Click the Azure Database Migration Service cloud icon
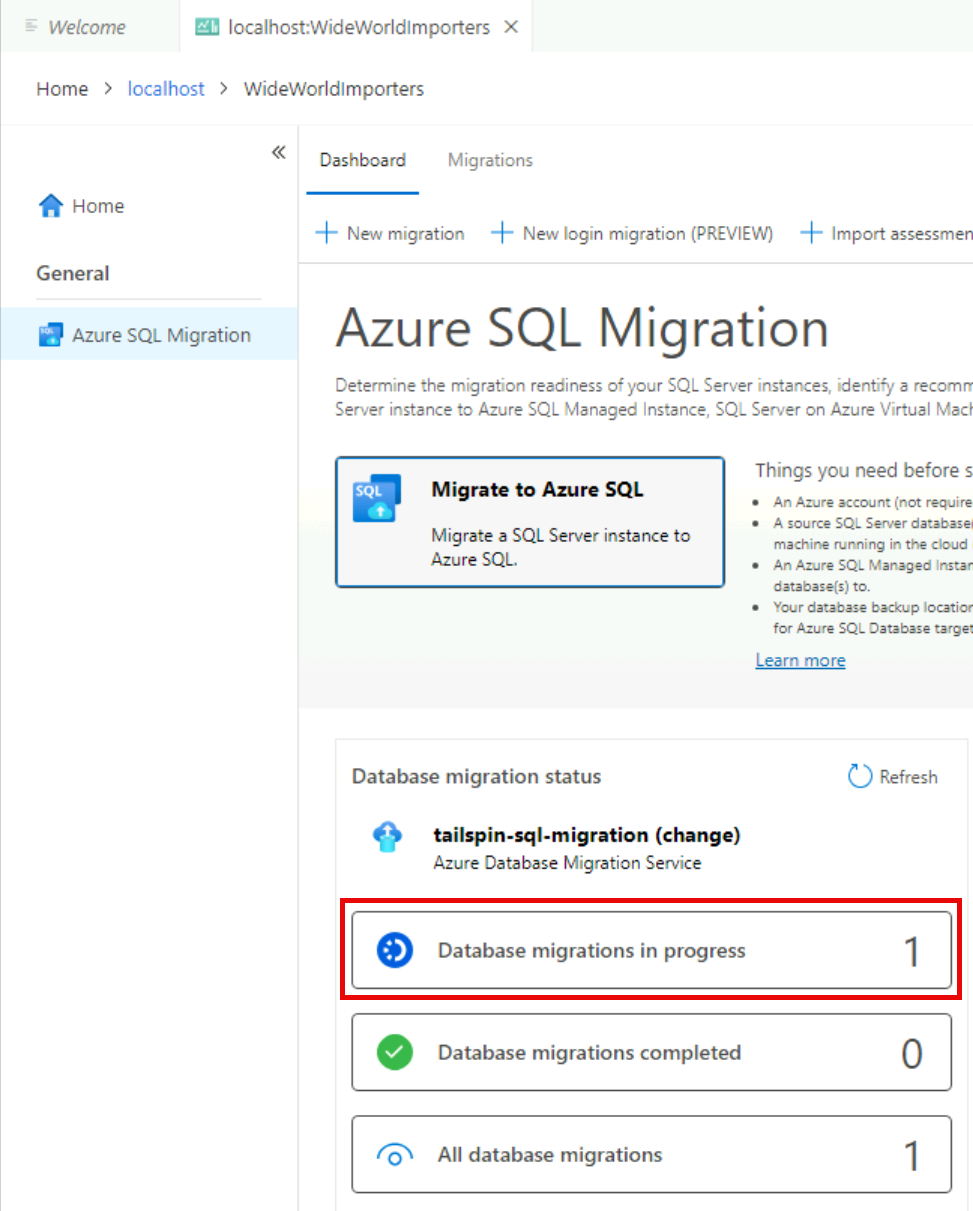 click(387, 837)
